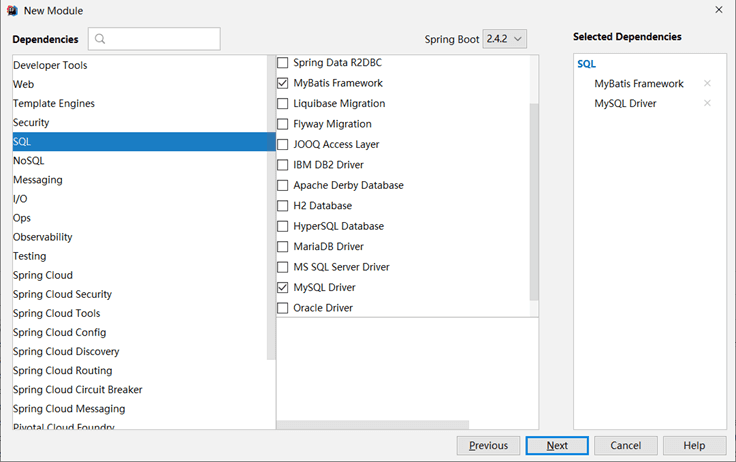736x462 pixels.
Task: Tick the Flyway Migration checkbox
Action: [x=283, y=124]
